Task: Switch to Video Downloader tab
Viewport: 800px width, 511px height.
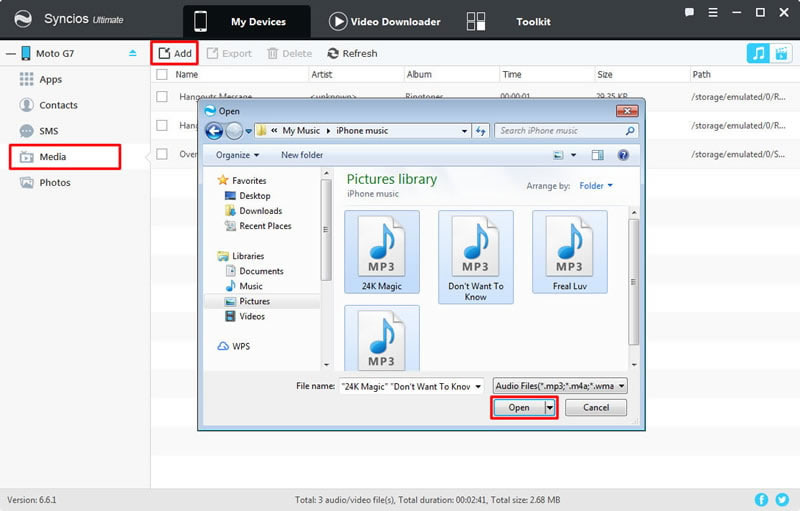Action: point(385,21)
